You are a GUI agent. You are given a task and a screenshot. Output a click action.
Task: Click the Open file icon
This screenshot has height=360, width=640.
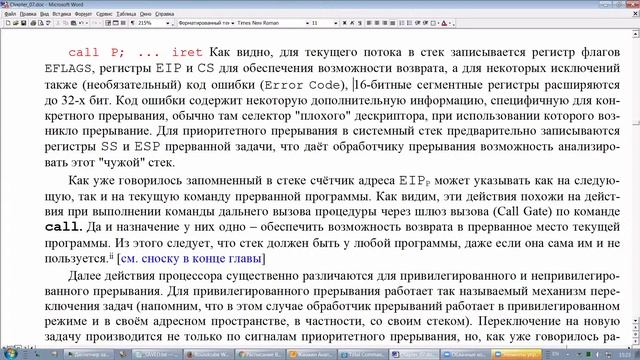click(x=16, y=23)
